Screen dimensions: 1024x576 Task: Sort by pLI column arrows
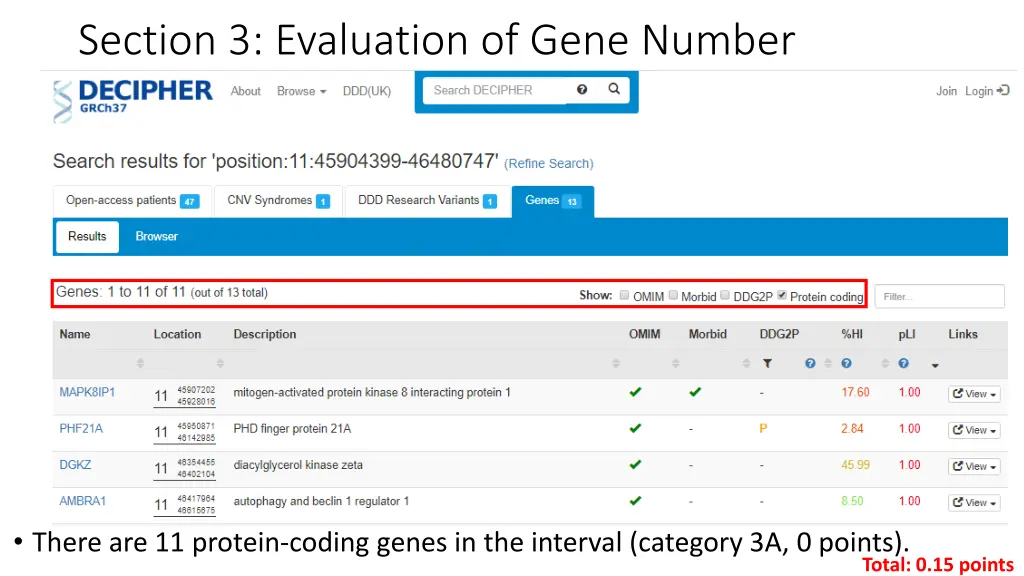[x=935, y=365]
